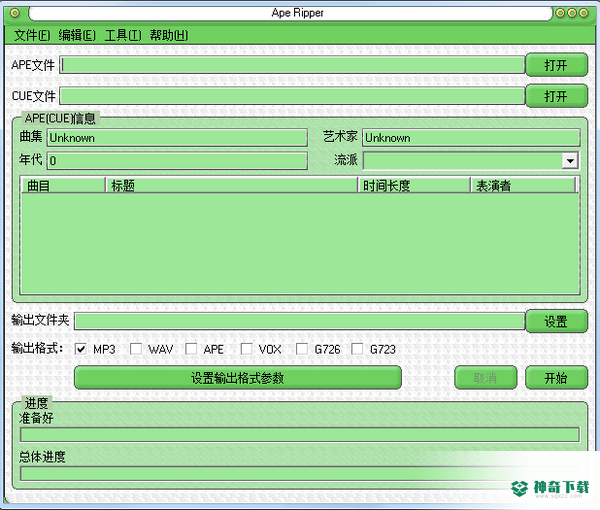The image size is (600, 510).
Task: Click the CUE文件 path input field
Action: (x=292, y=96)
